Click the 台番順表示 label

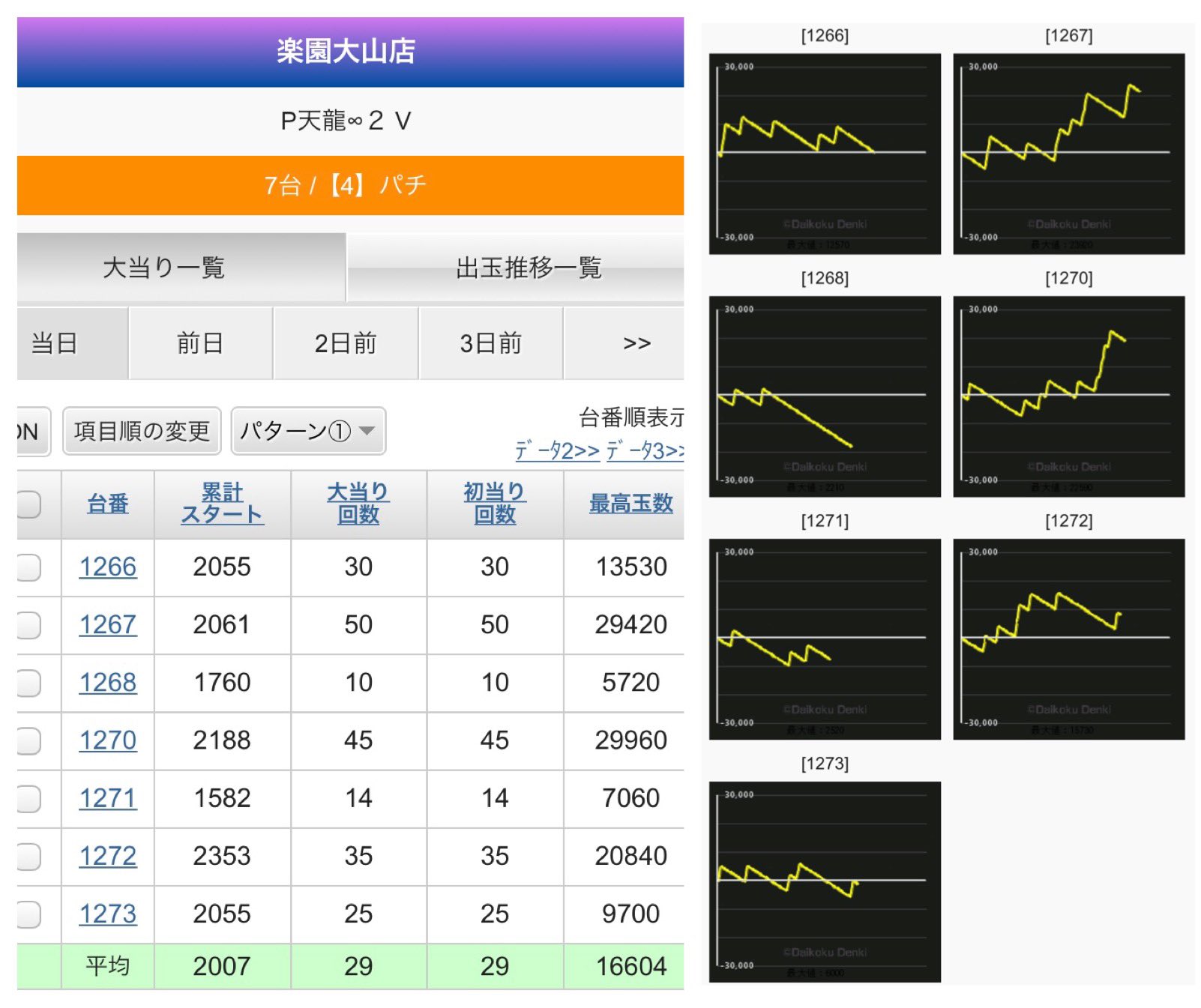tap(631, 417)
